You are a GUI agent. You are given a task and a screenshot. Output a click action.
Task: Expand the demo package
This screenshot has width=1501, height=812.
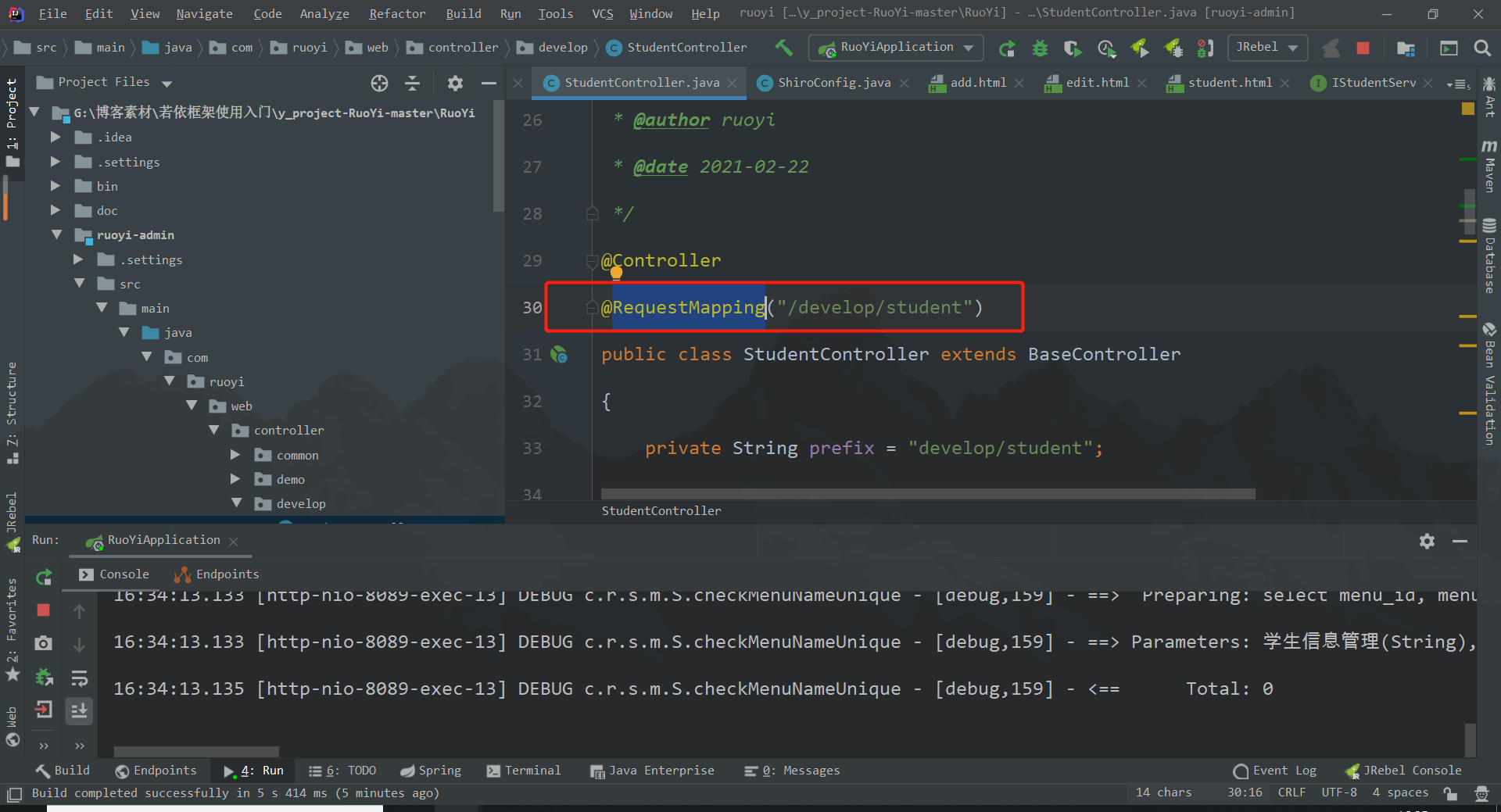(x=235, y=478)
